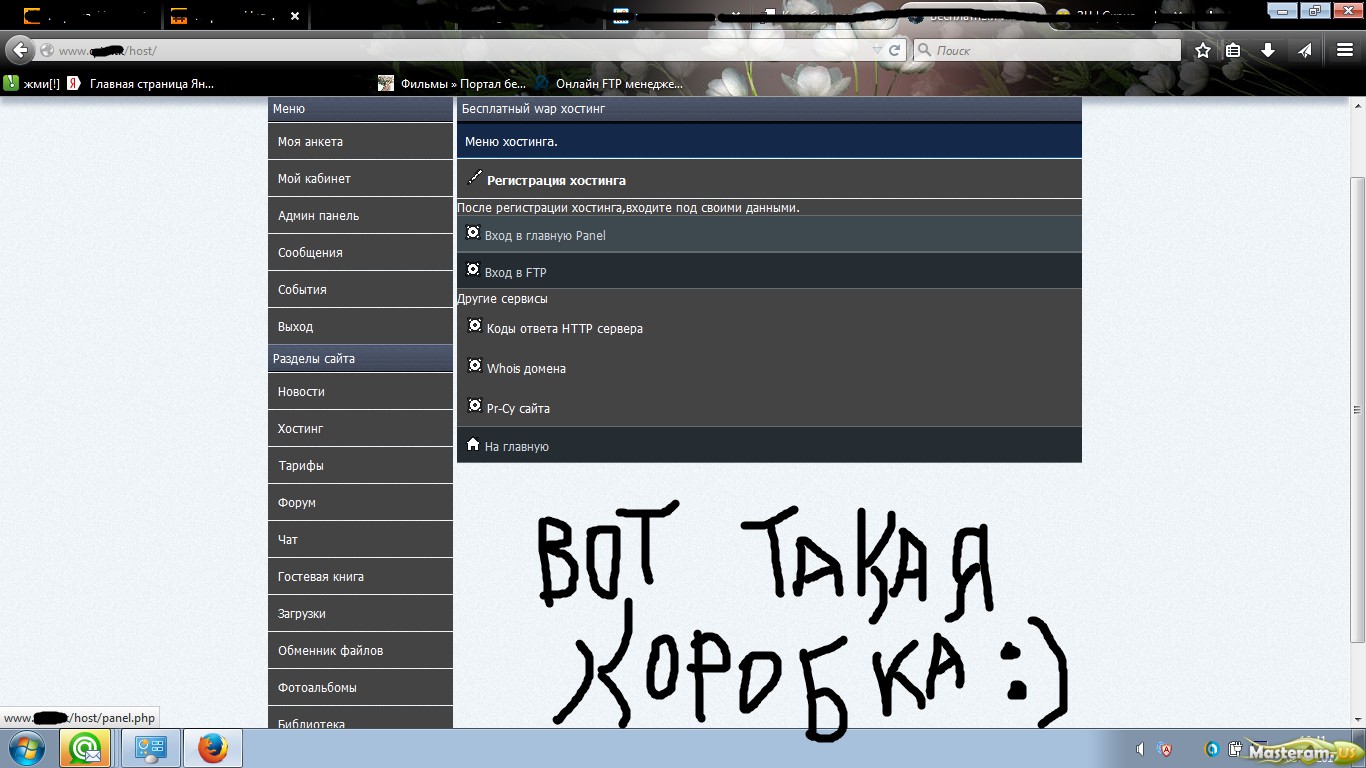Open the URL bar history dropdown arrow
The height and width of the screenshot is (768, 1366).
[x=877, y=50]
